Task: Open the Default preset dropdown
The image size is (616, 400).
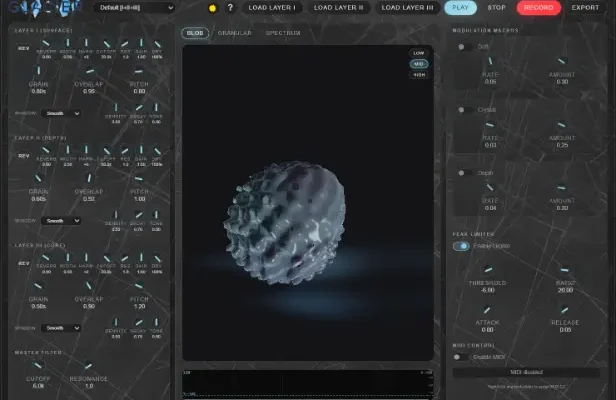Action: pyautogui.click(x=135, y=8)
